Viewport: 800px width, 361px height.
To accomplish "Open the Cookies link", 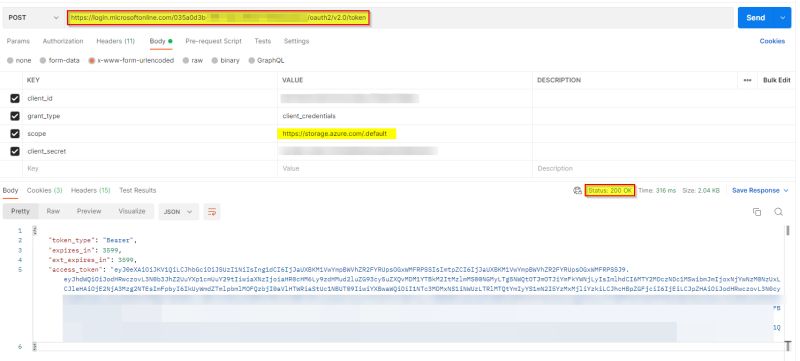I will pos(772,41).
